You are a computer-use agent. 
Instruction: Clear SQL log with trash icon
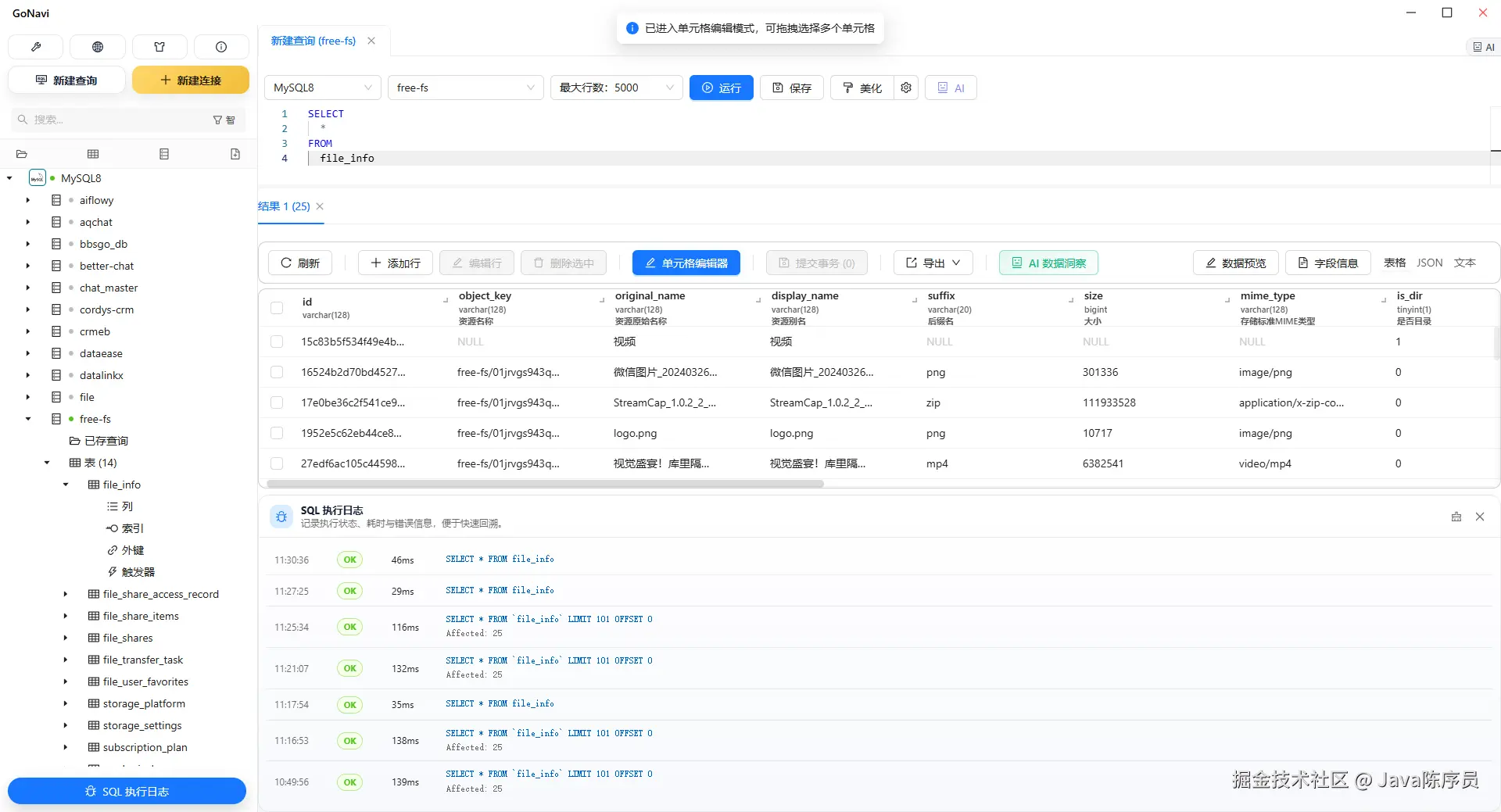[x=1456, y=517]
